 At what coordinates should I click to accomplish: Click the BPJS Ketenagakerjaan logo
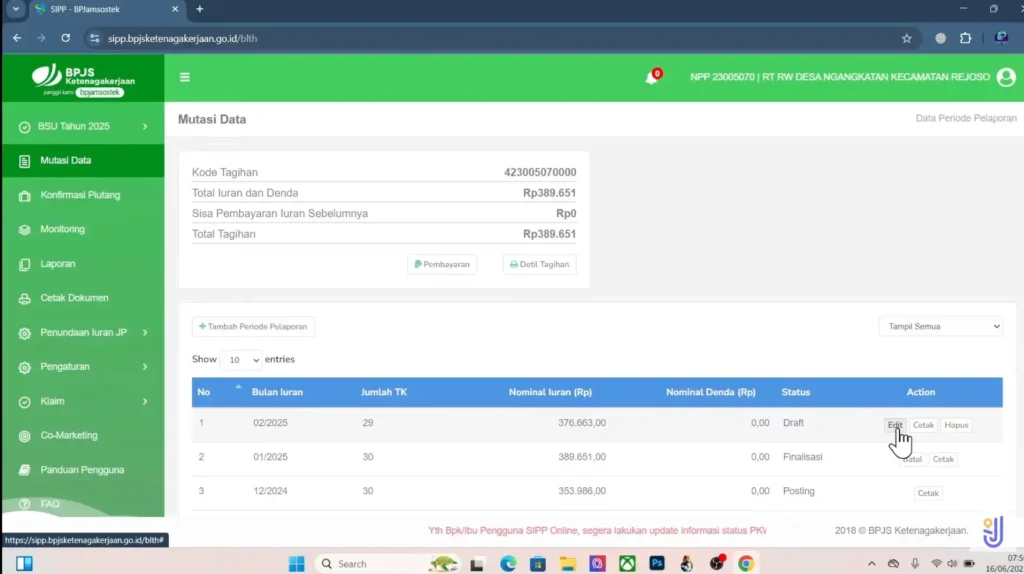pos(83,79)
